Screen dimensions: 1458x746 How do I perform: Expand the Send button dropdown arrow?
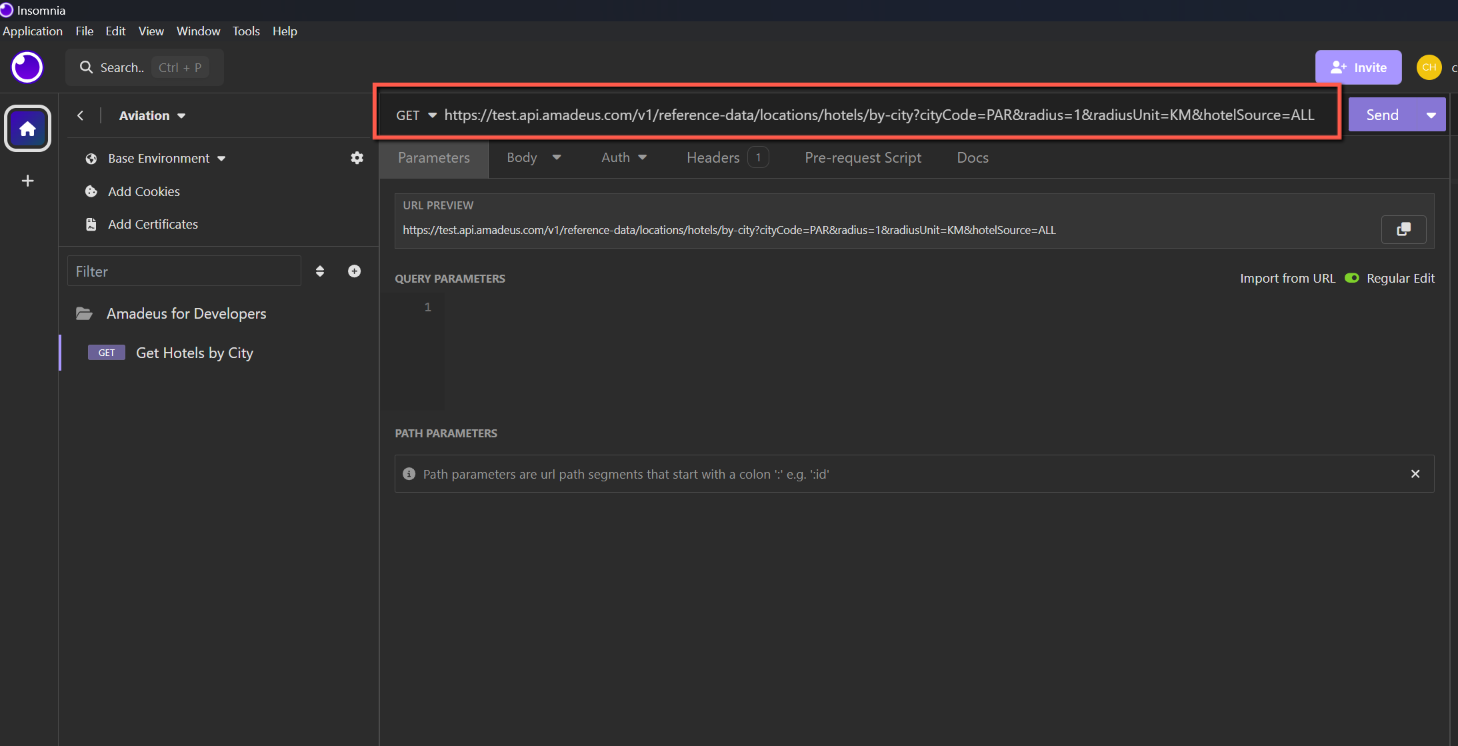point(1431,115)
